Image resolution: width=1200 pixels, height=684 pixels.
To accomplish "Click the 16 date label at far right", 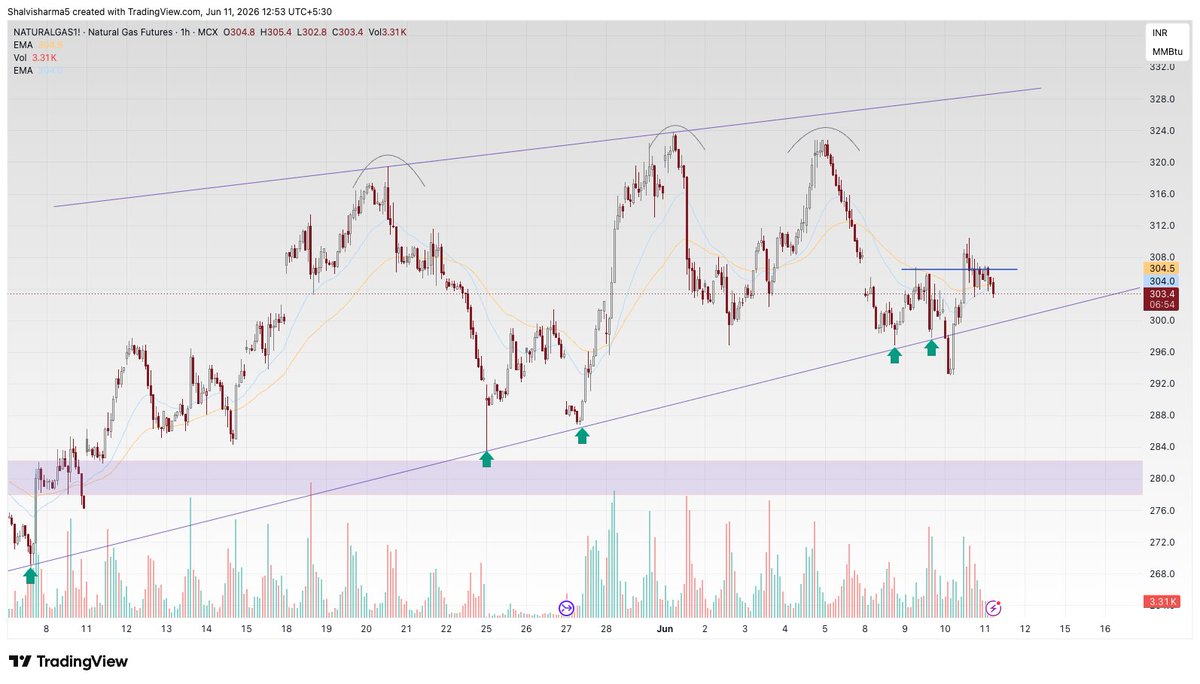I will pos(1105,629).
